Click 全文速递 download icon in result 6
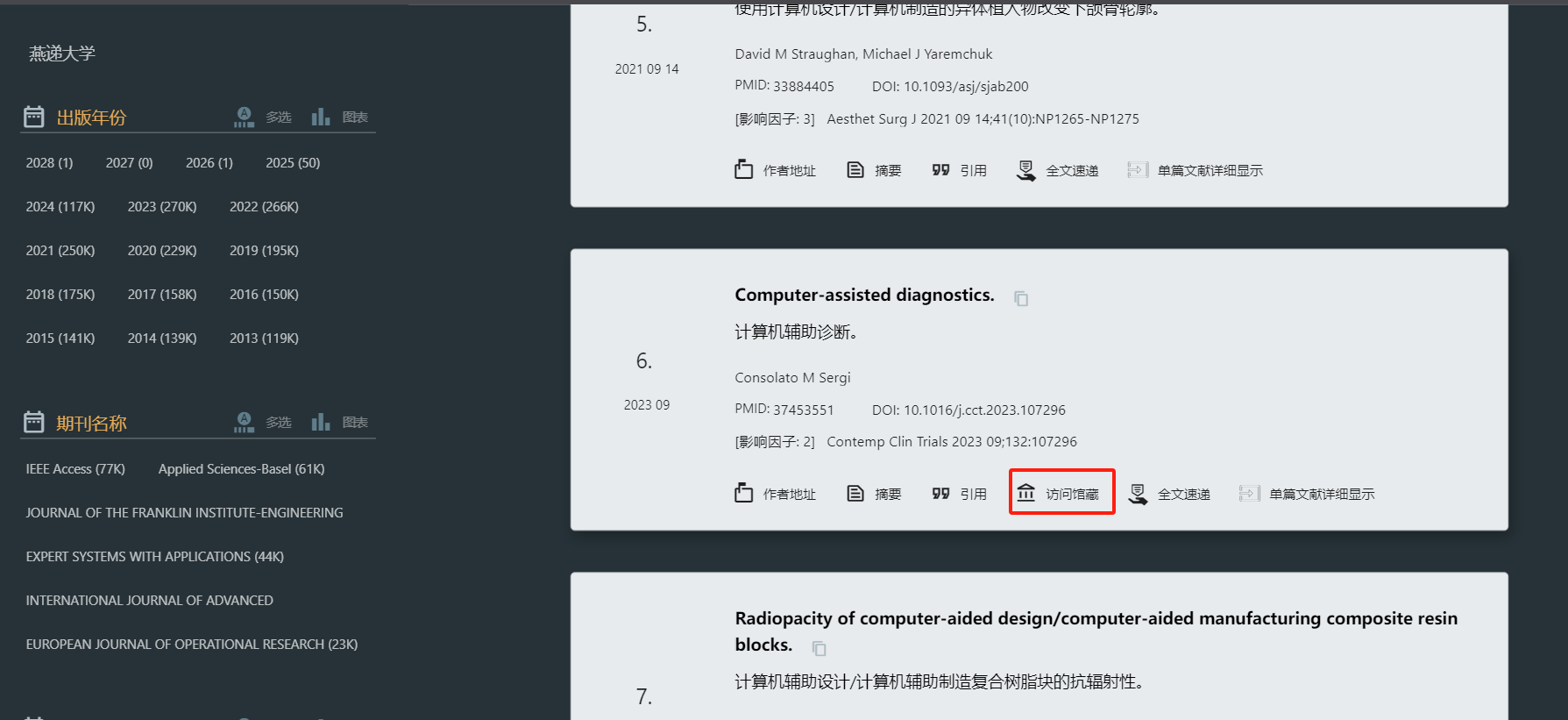This screenshot has width=1568, height=720. point(1138,494)
